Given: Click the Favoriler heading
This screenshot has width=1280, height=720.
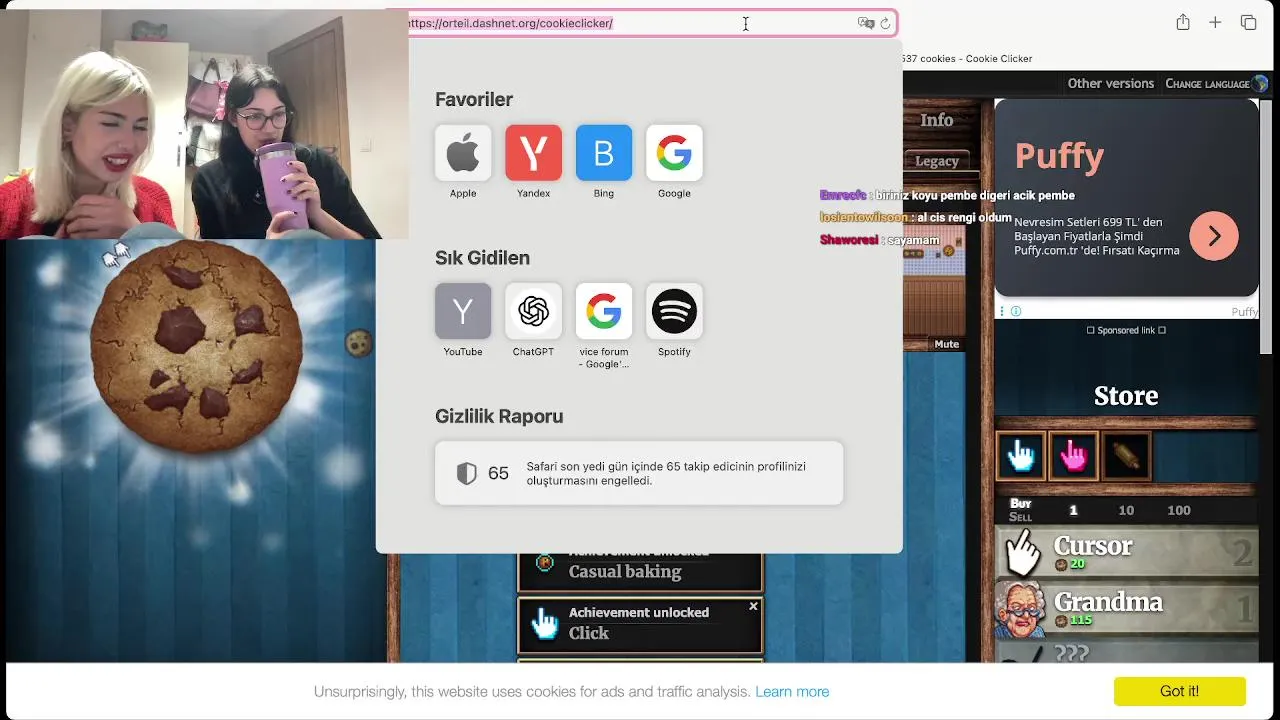Looking at the screenshot, I should coord(474,100).
